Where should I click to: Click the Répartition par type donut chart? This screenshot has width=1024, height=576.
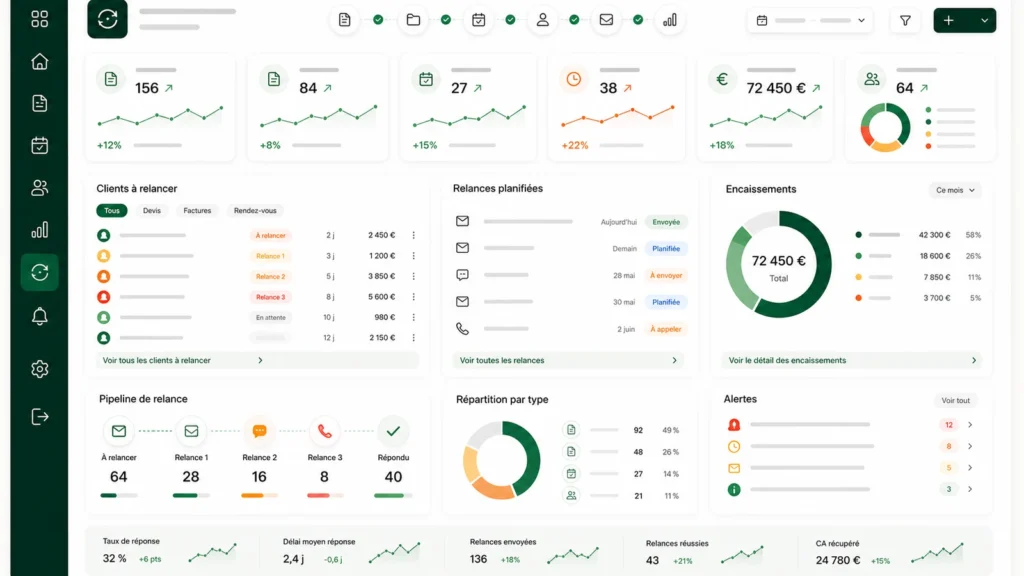[x=502, y=460]
